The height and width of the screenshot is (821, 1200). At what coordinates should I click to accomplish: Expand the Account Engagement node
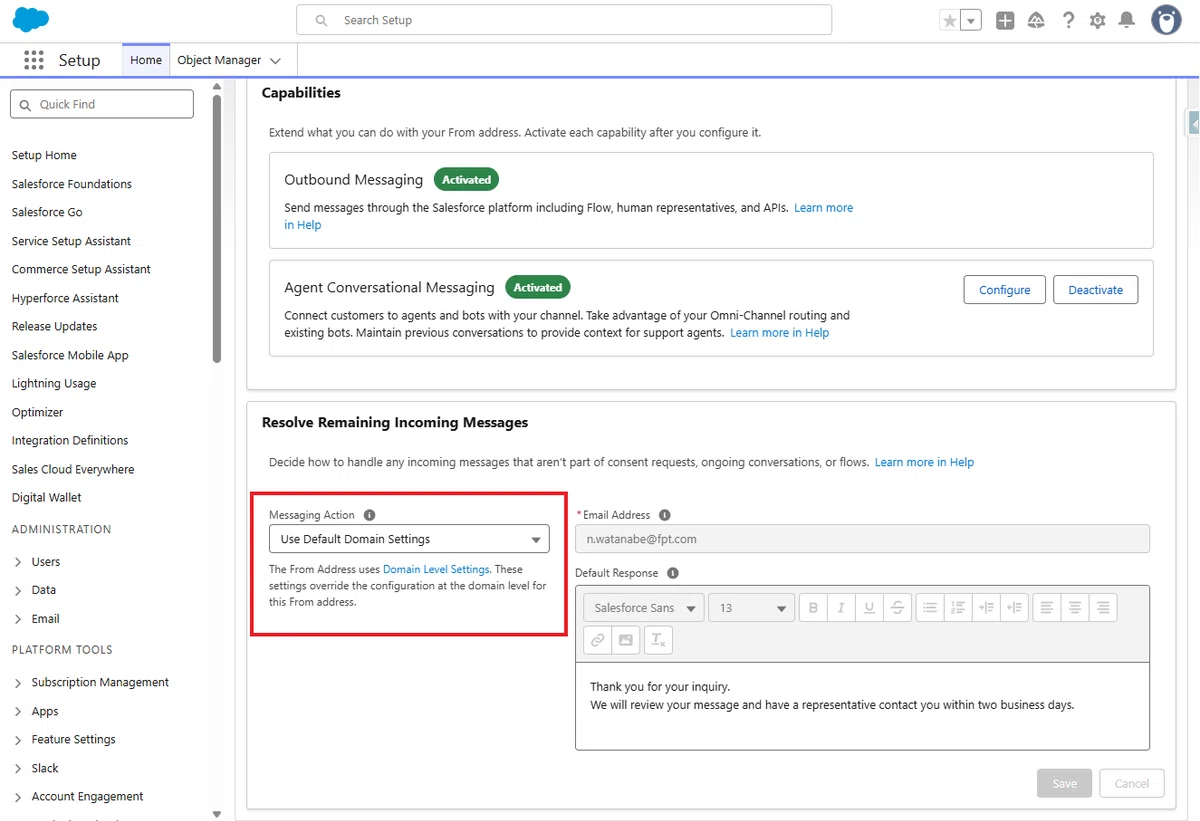pos(18,796)
